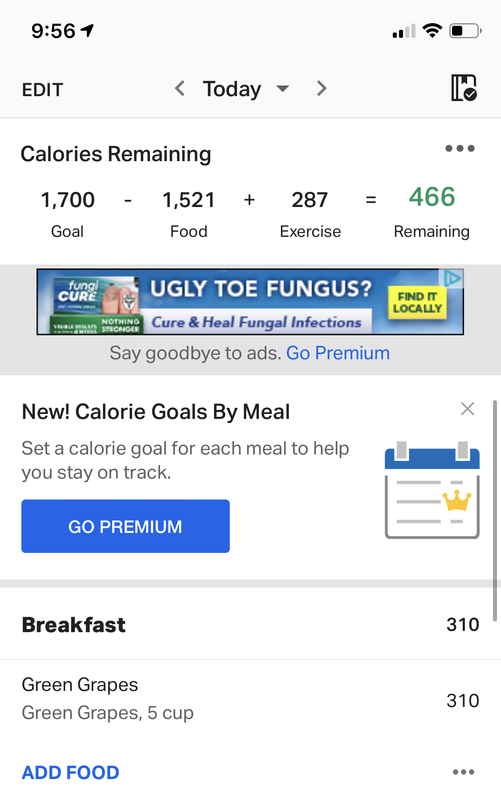Tap the dropdown arrow beside Today

coord(283,89)
